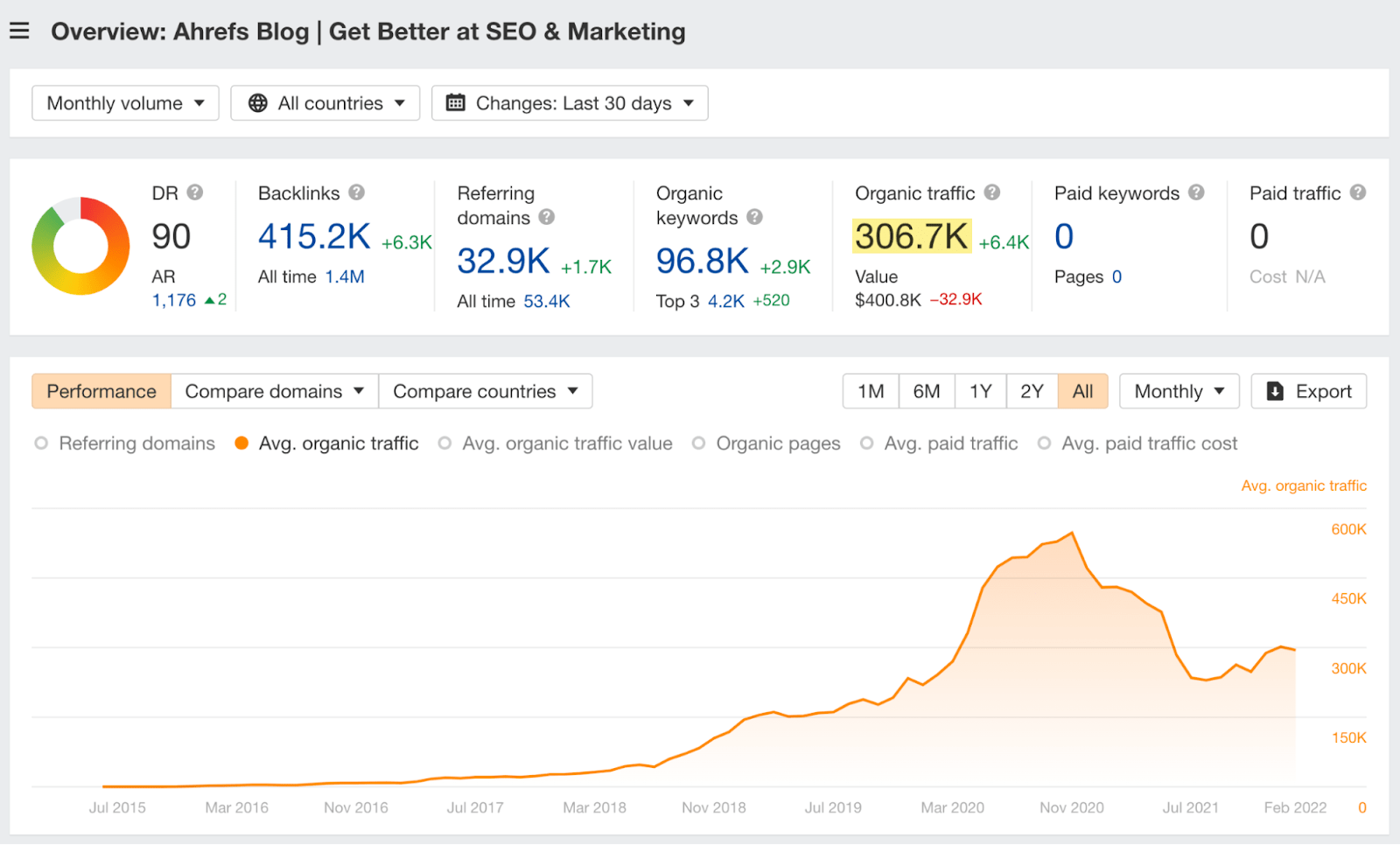Click the help icon beside Referring domains

(x=547, y=217)
